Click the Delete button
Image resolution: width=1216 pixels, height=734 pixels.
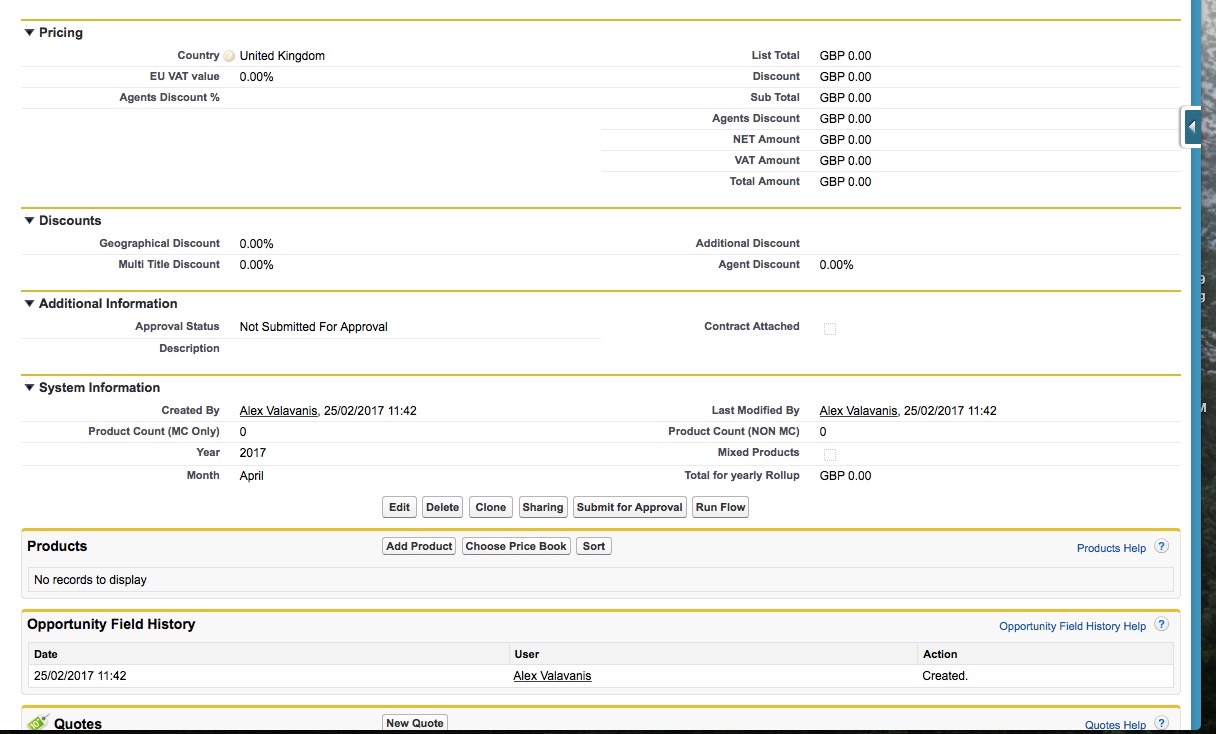click(x=442, y=507)
